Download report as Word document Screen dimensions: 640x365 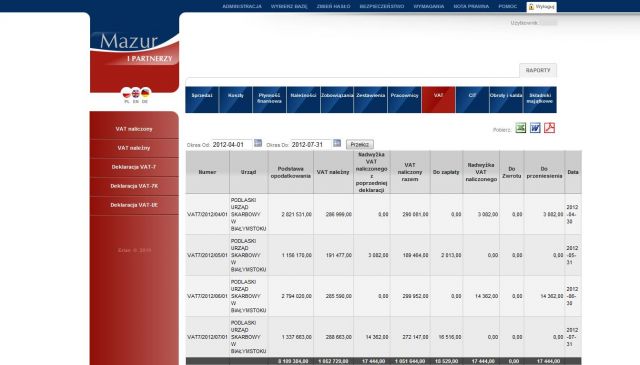(535, 128)
